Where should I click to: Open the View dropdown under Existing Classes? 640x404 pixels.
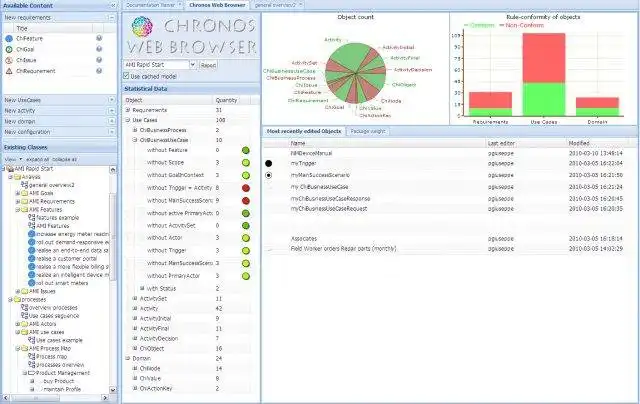(13, 159)
